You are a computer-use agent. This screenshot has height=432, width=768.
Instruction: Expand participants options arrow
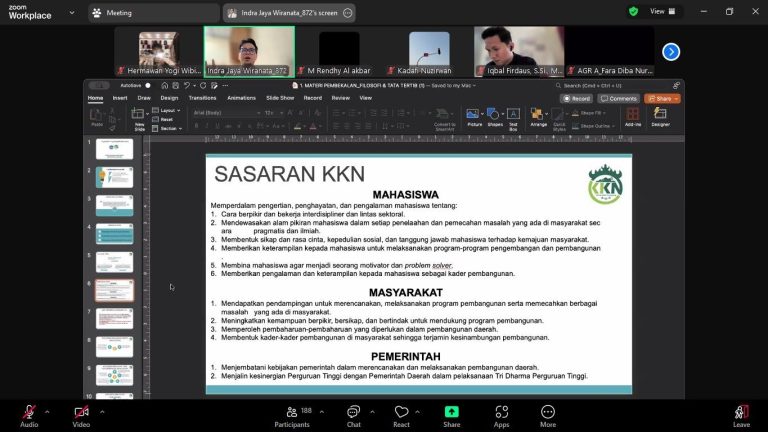coord(322,412)
